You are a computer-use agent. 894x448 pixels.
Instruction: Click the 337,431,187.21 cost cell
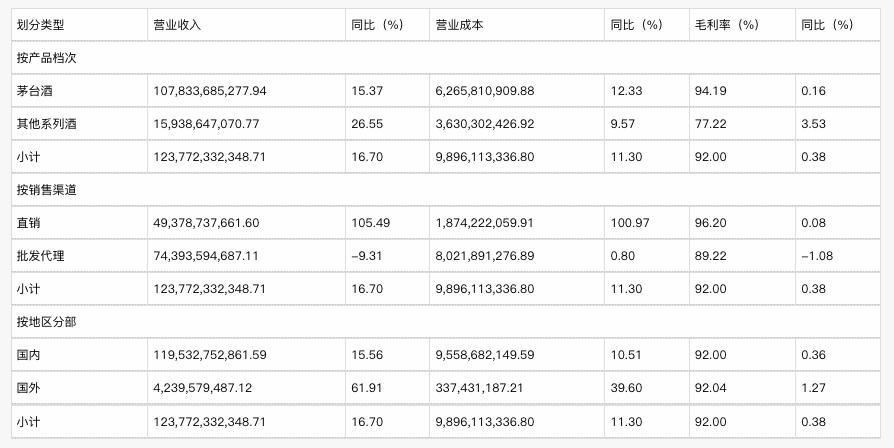478,387
